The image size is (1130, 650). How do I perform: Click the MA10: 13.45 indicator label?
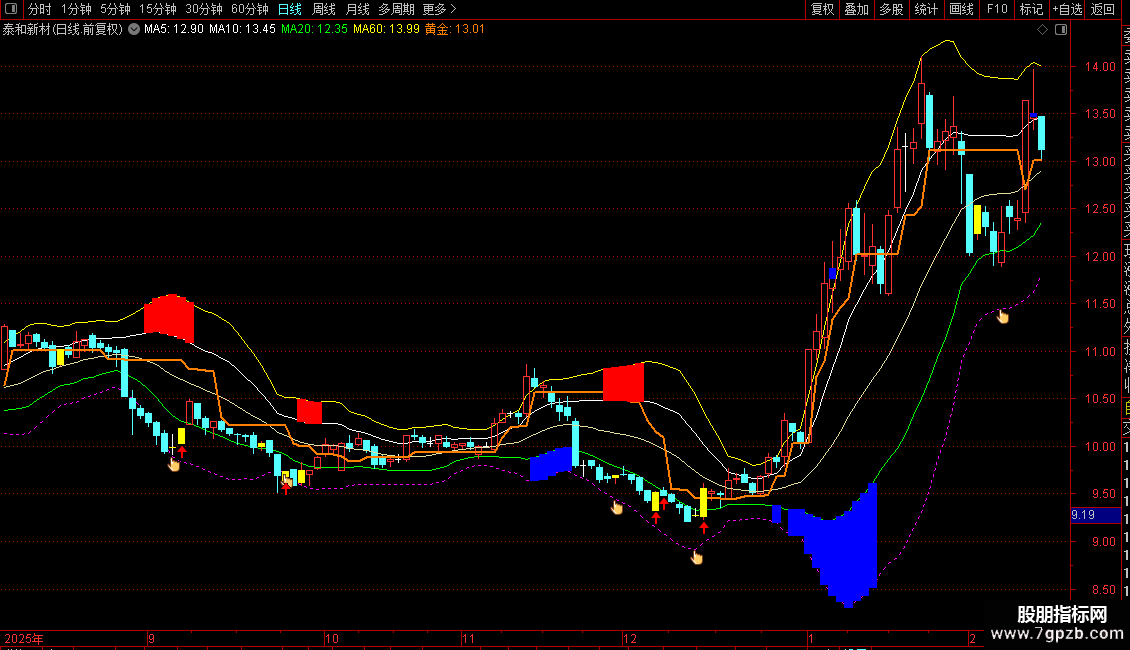pyautogui.click(x=242, y=29)
